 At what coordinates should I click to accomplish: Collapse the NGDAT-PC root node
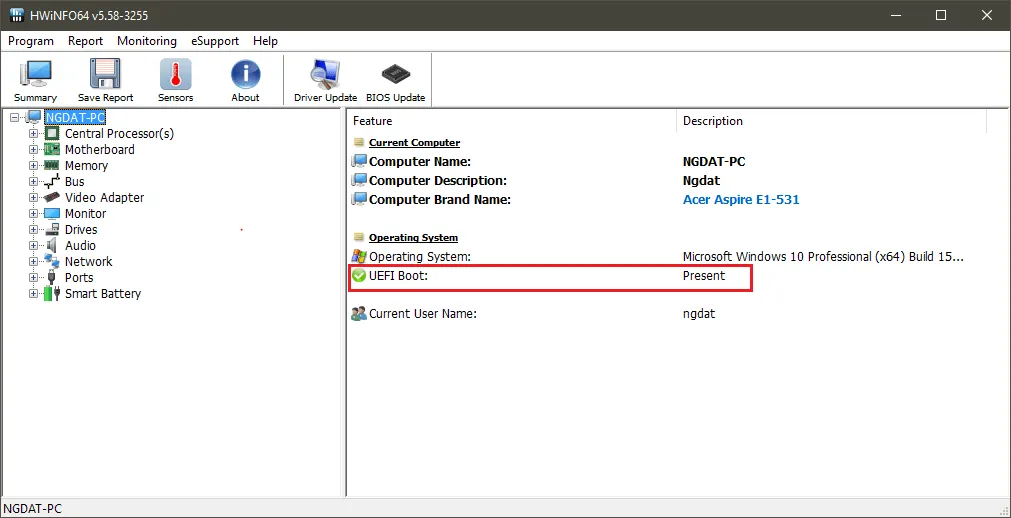click(x=15, y=118)
